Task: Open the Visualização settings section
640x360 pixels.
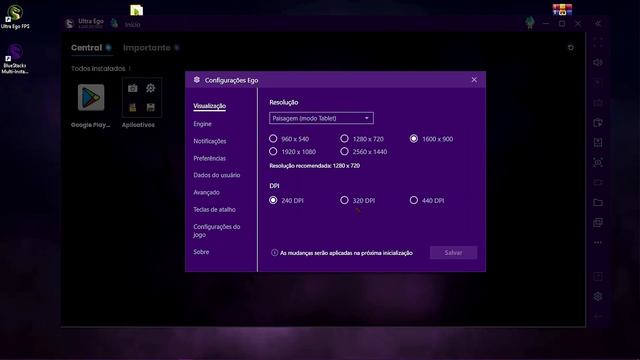Action: 209,106
